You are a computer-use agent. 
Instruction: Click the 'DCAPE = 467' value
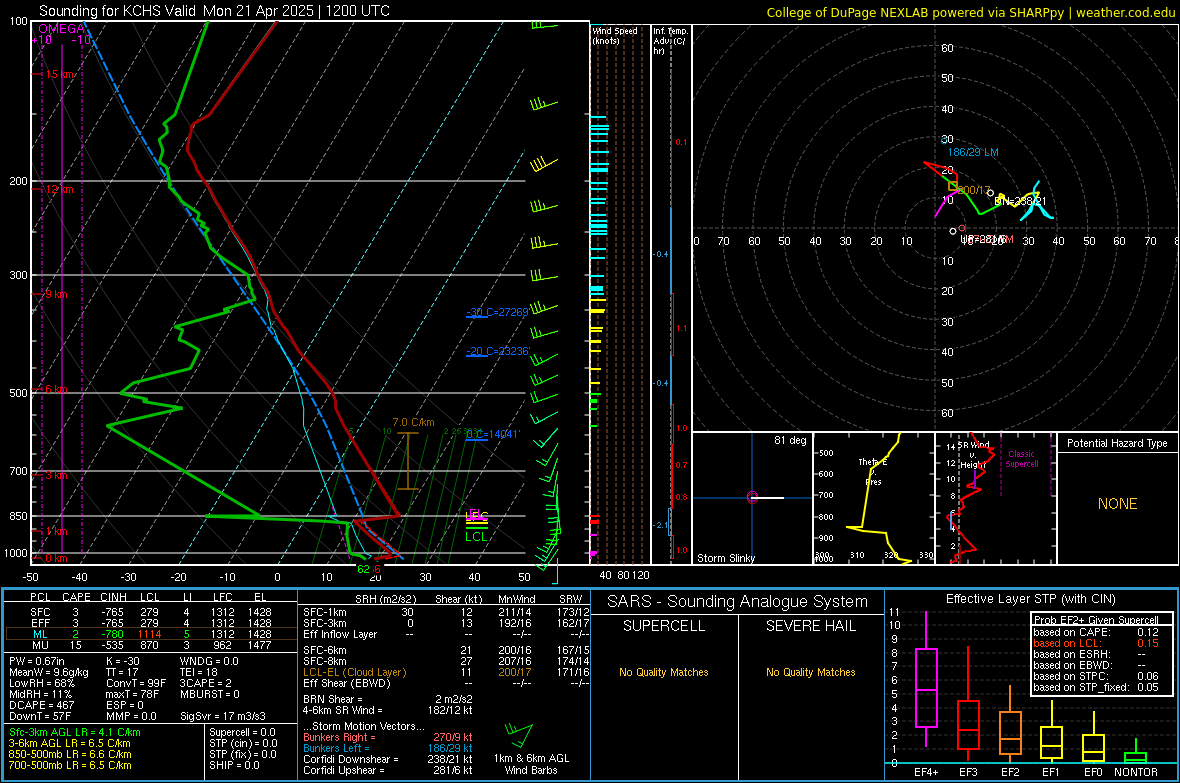41,705
